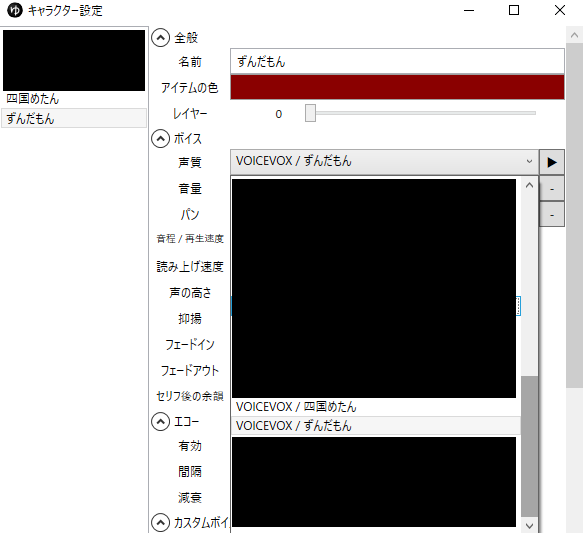This screenshot has width=583, height=533.
Task: Click the セリフ後の余韻 label
Action: [190, 396]
